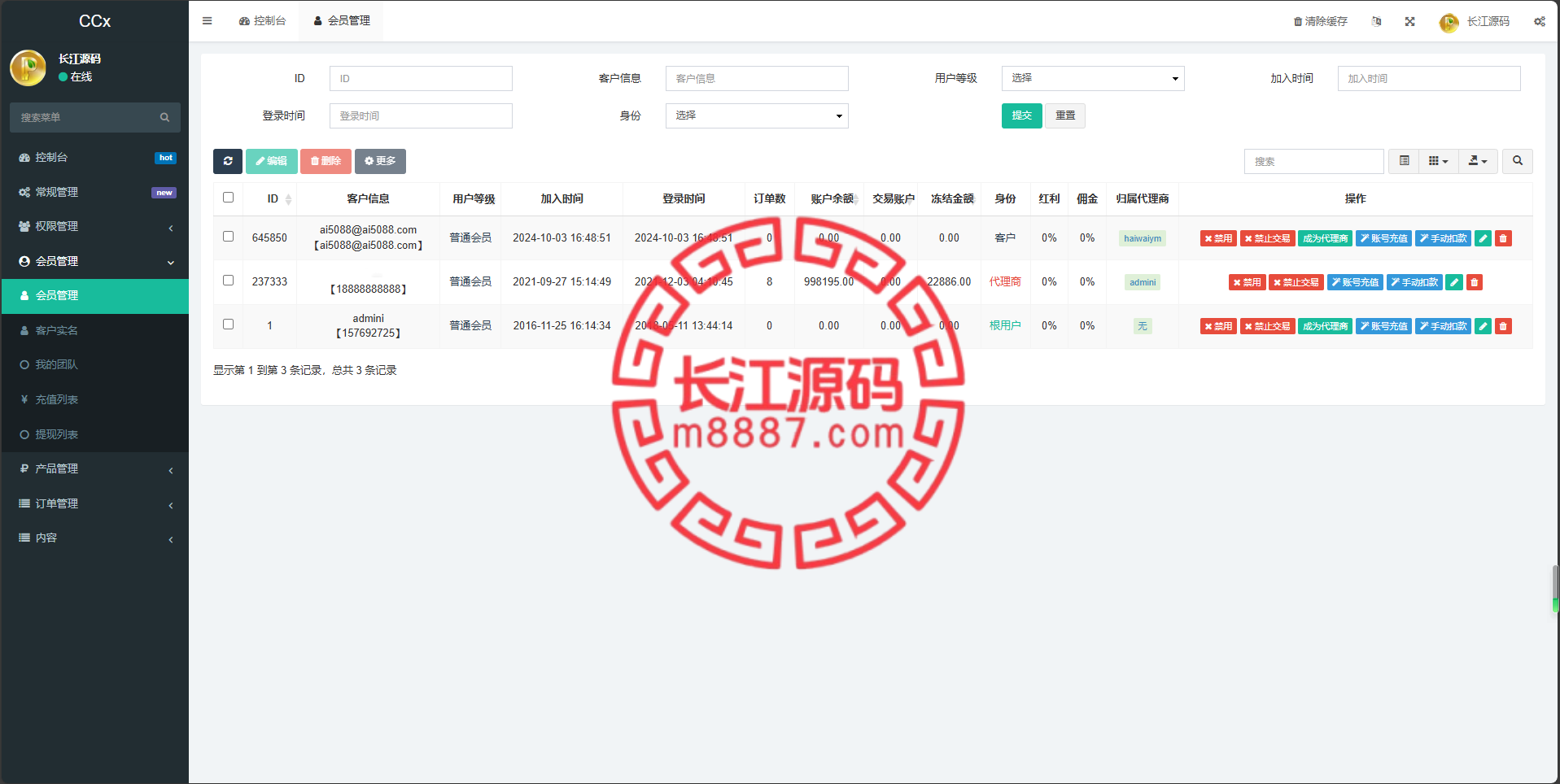The image size is (1560, 784).
Task: Switch to 会员管理 tab
Action: (342, 21)
